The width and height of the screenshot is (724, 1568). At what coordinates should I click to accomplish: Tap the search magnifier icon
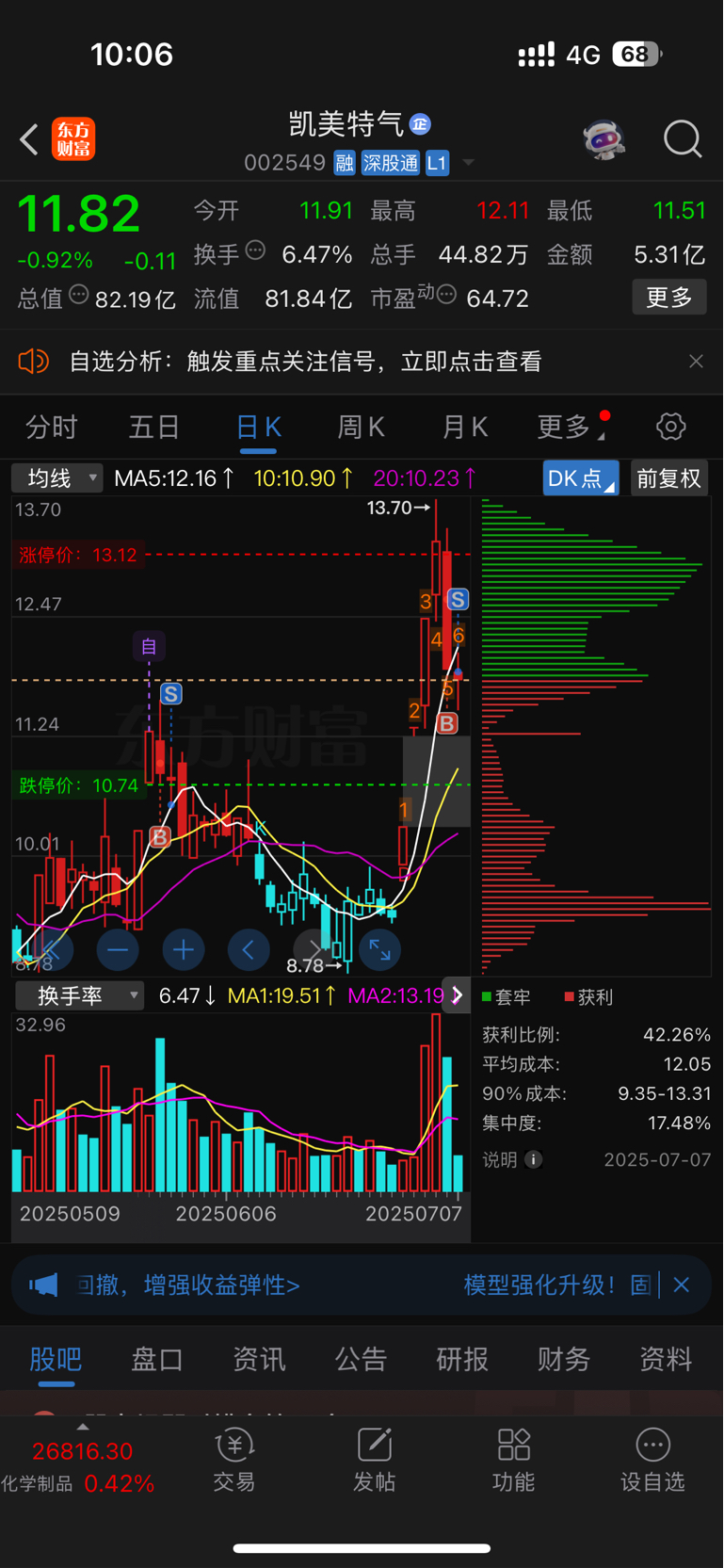683,139
